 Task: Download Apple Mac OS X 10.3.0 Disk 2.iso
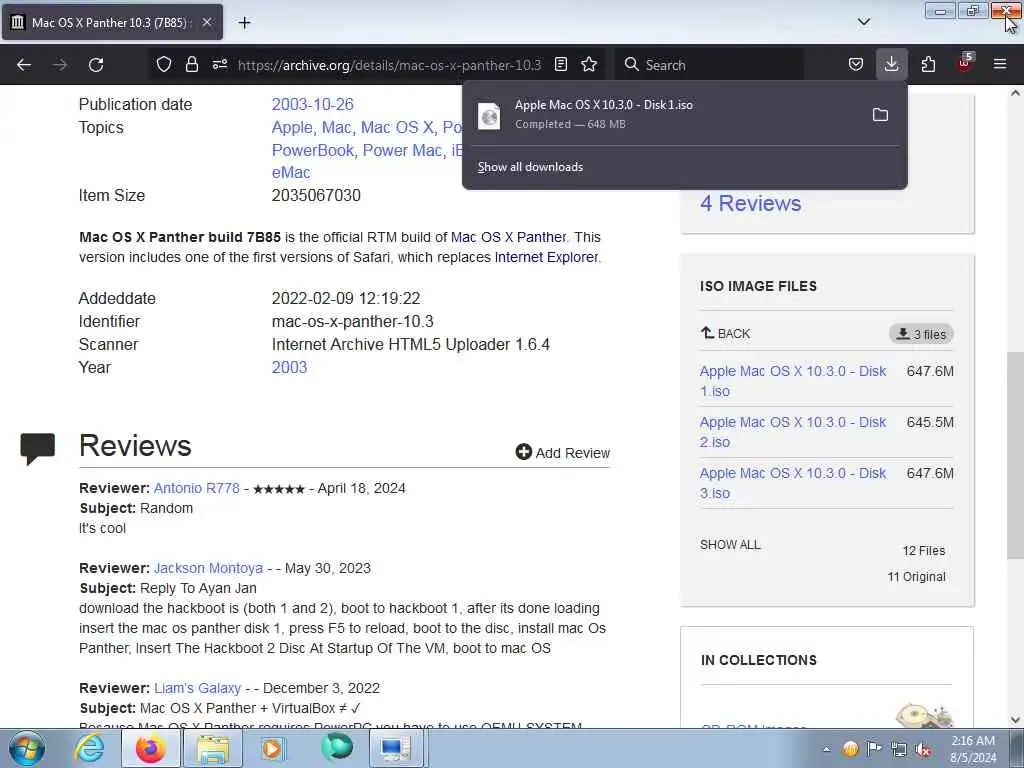click(793, 432)
